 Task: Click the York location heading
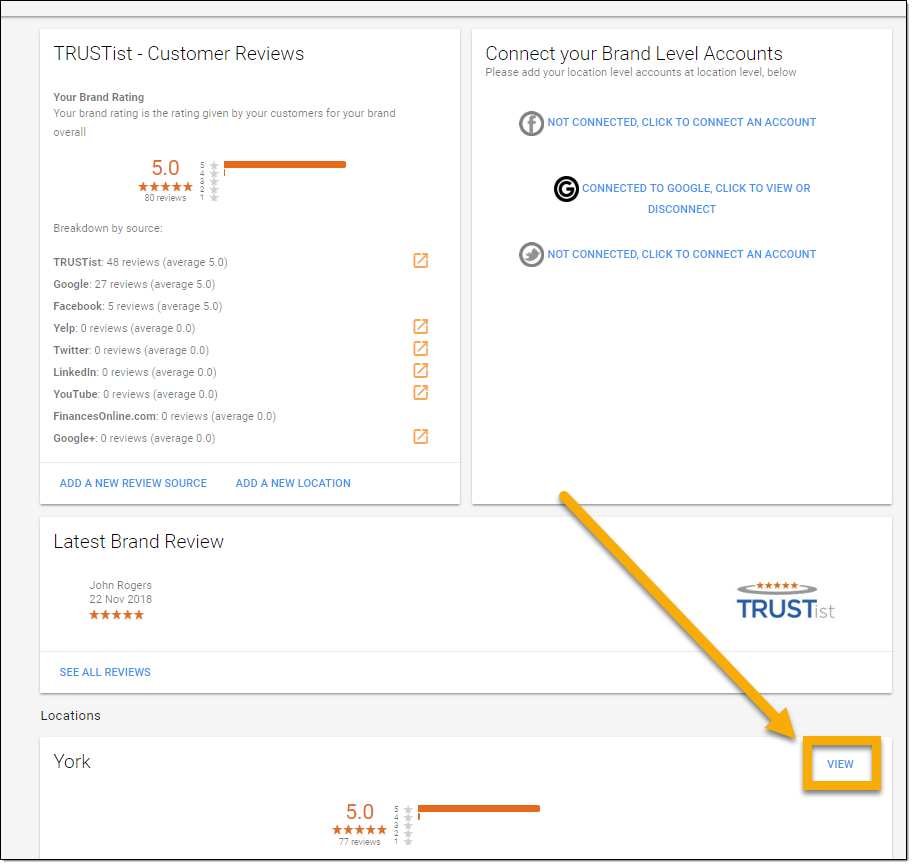pyautogui.click(x=71, y=761)
